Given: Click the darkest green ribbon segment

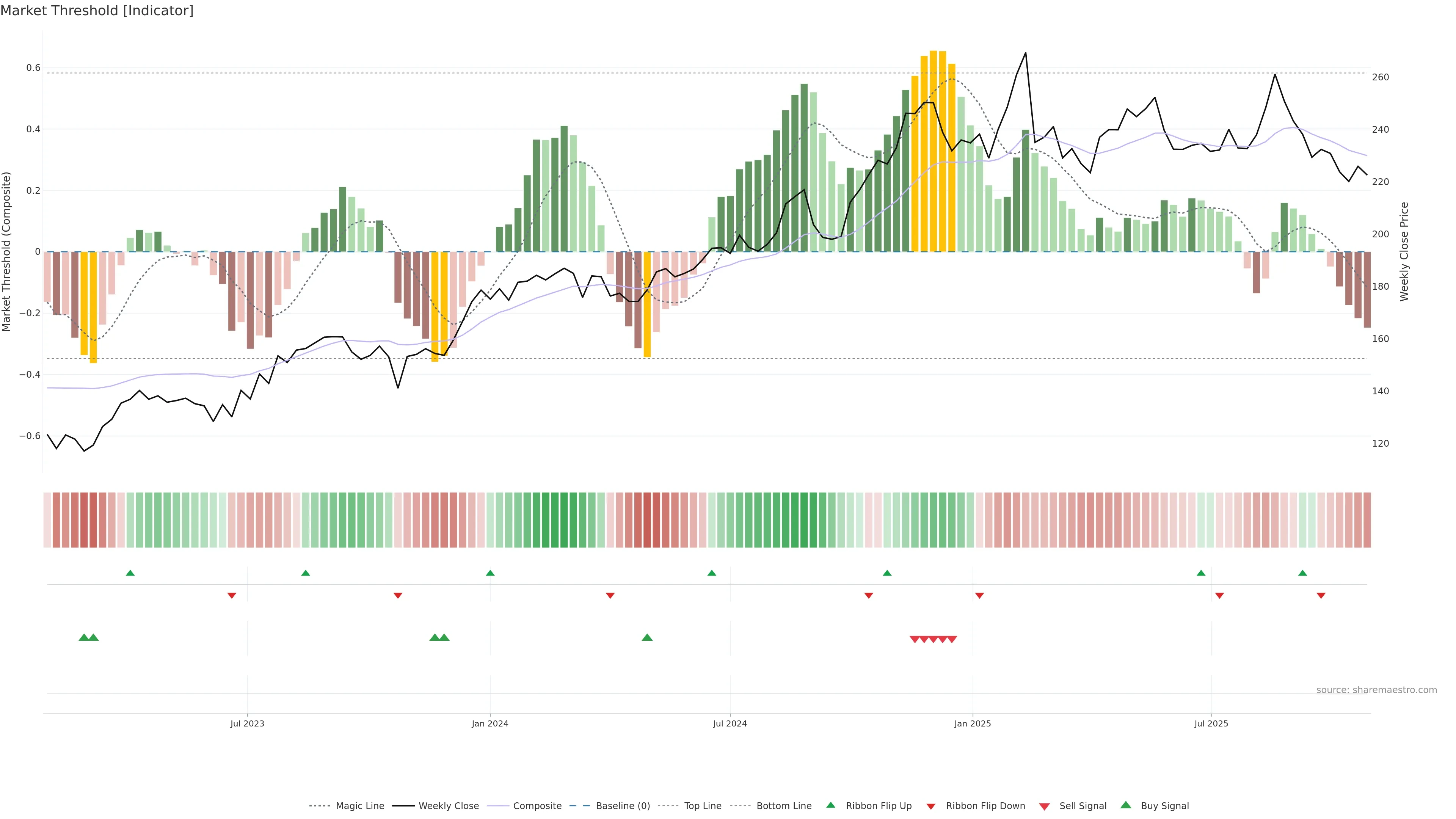Looking at the screenshot, I should (804, 520).
